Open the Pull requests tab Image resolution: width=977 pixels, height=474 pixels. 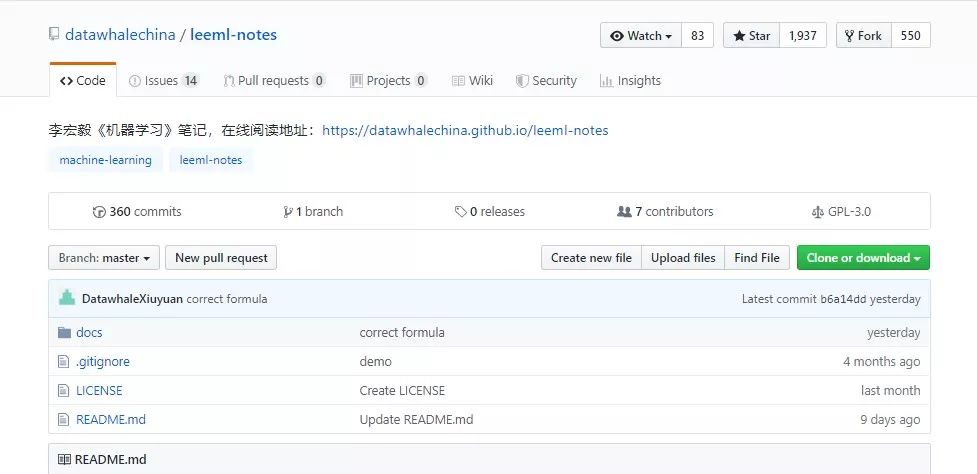[x=274, y=80]
